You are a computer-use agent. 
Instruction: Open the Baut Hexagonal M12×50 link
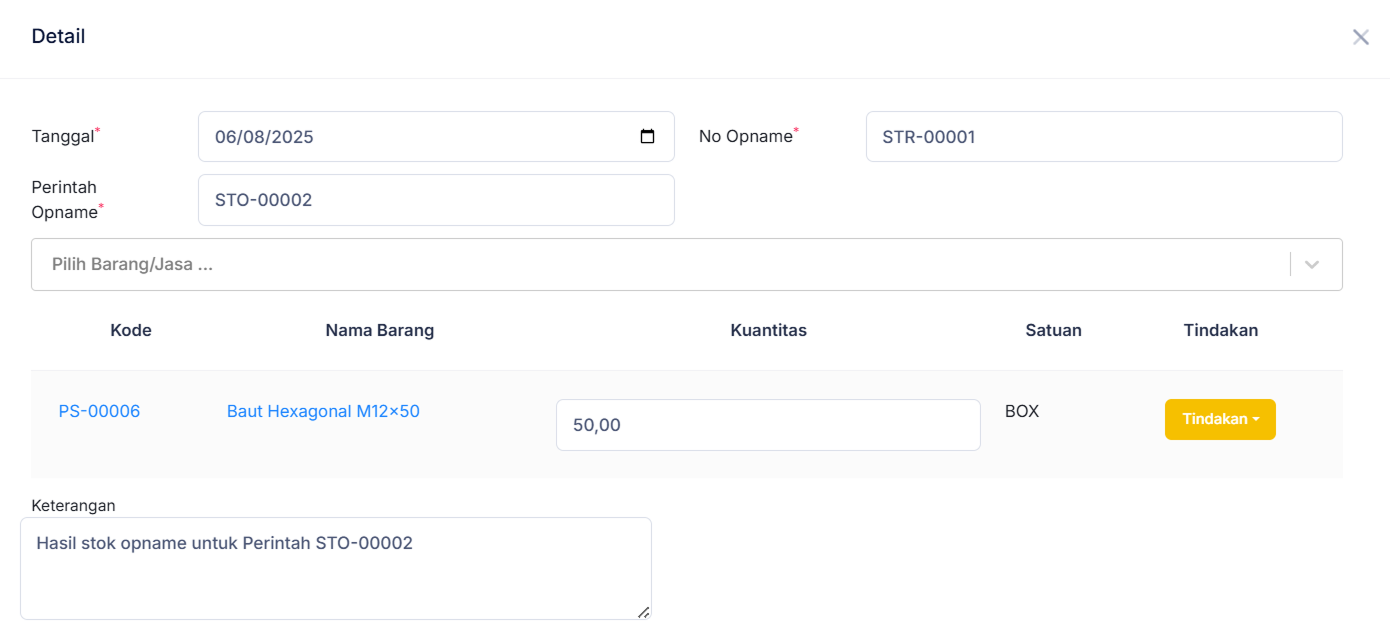click(x=323, y=411)
